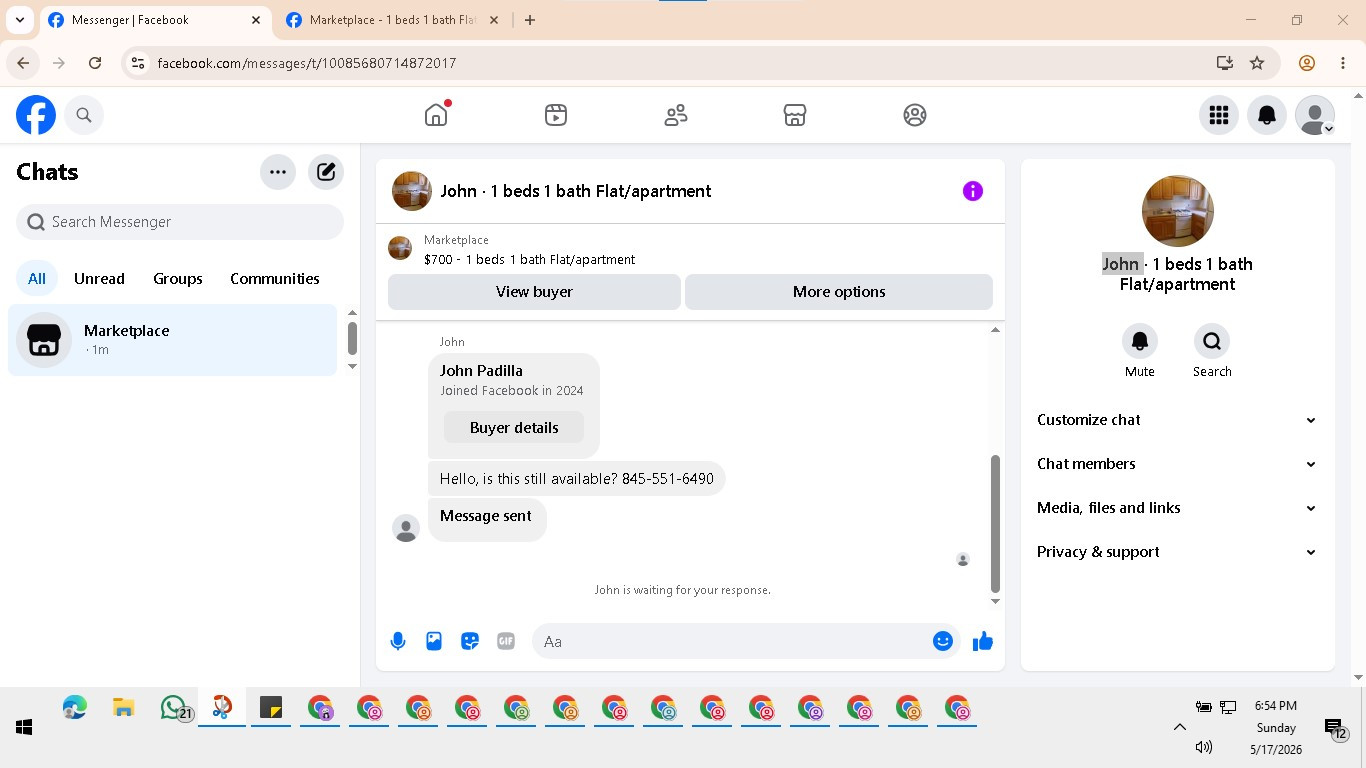Open the Chrome profile icon
Screen dimensions: 1366x768
[1307, 63]
